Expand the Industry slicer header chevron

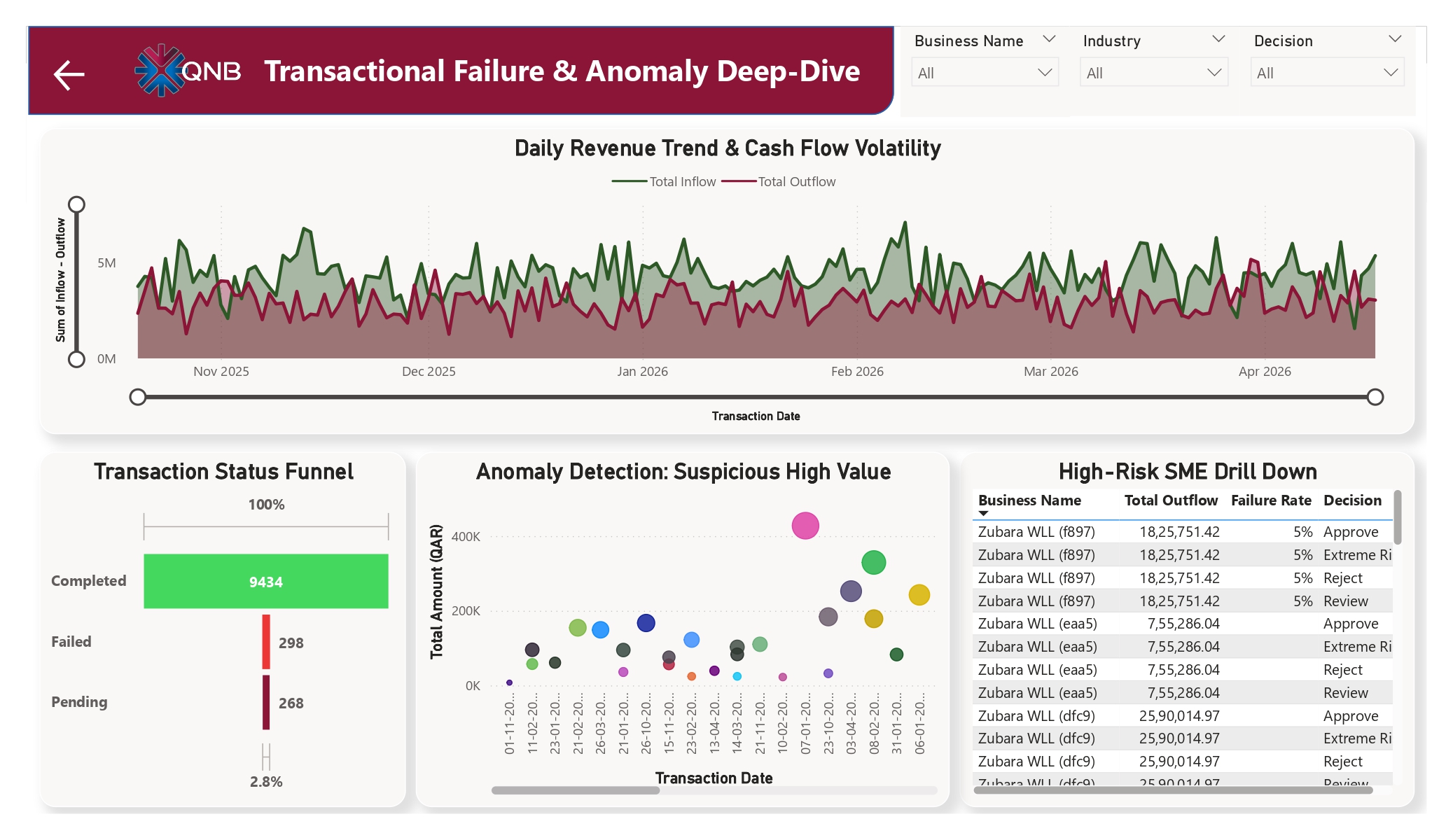[x=1218, y=39]
